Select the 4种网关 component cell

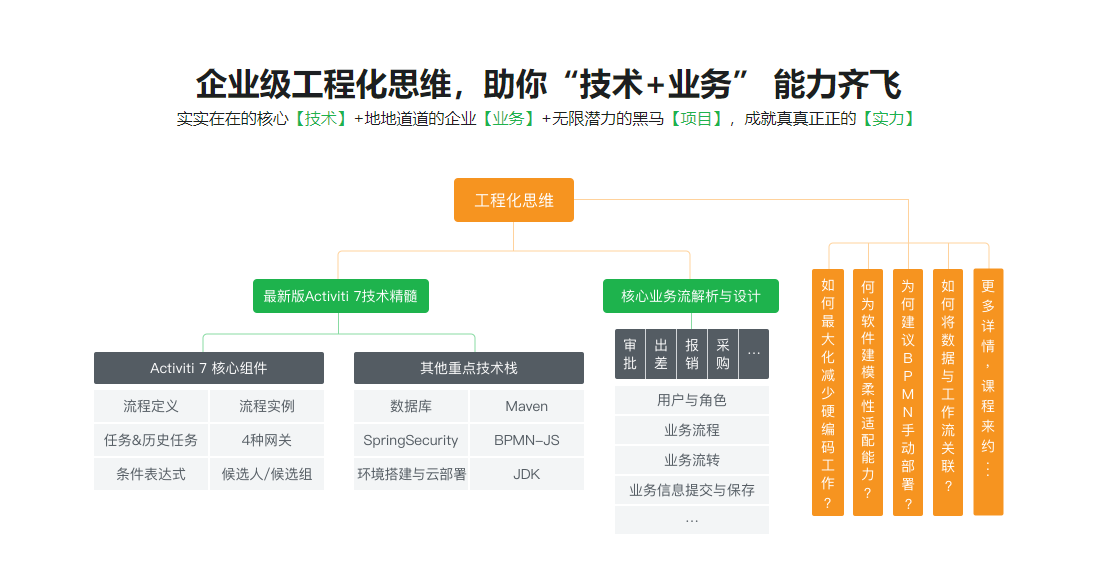pyautogui.click(x=267, y=440)
